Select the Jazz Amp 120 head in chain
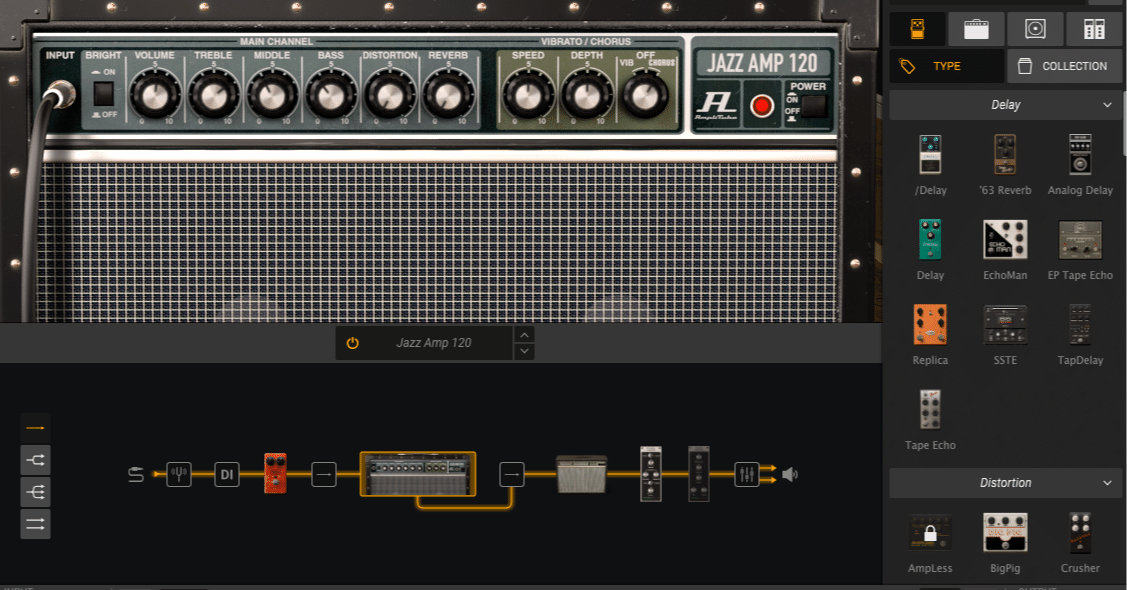 click(x=418, y=474)
